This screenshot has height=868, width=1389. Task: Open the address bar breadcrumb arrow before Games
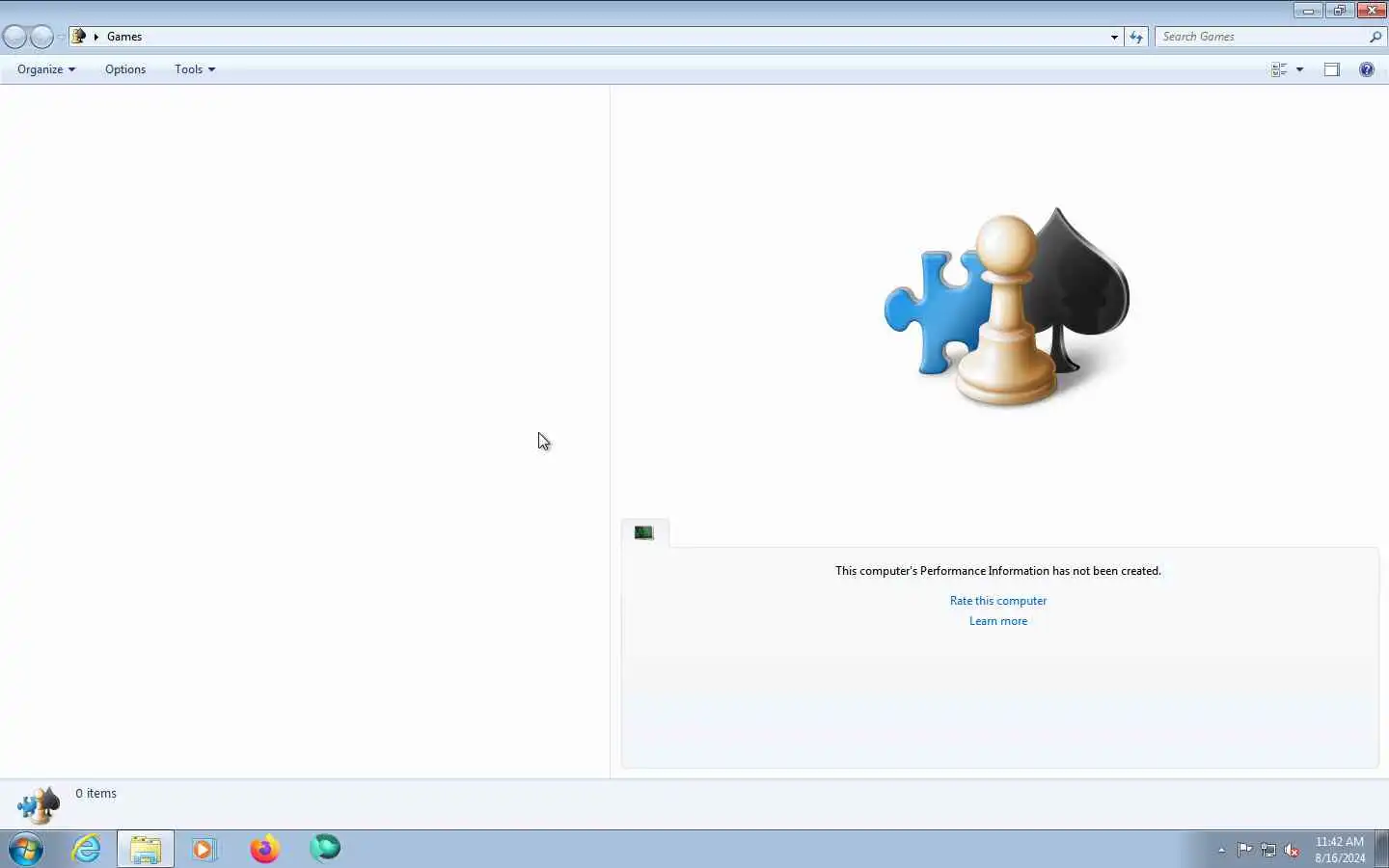tap(96, 37)
